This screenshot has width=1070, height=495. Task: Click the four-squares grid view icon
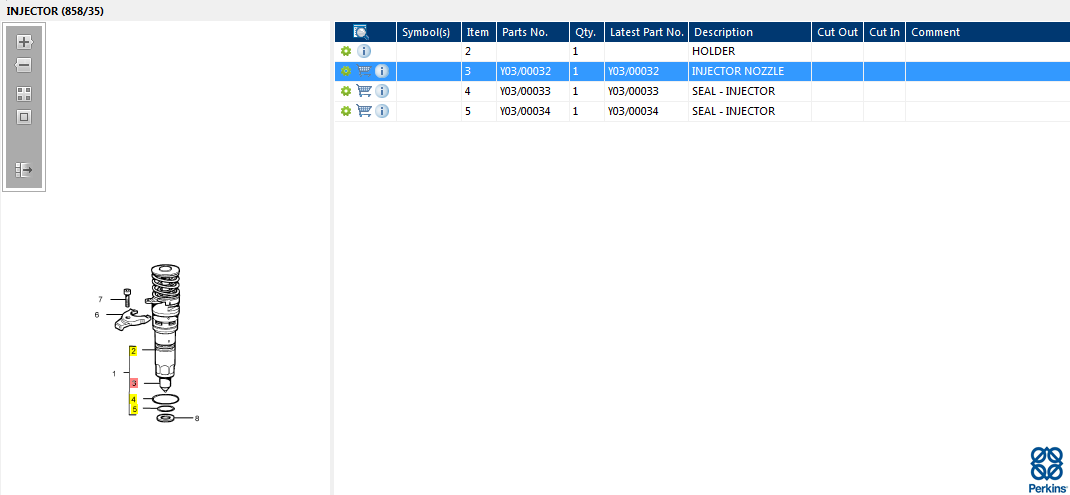coord(24,94)
